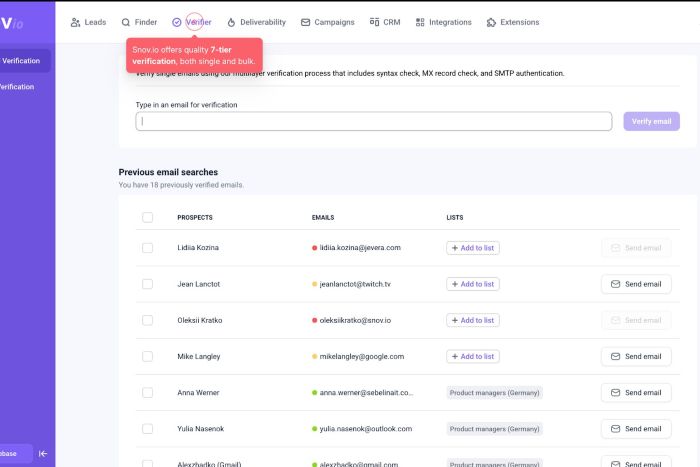Check the box for Lidiia Kozina

coord(148,247)
